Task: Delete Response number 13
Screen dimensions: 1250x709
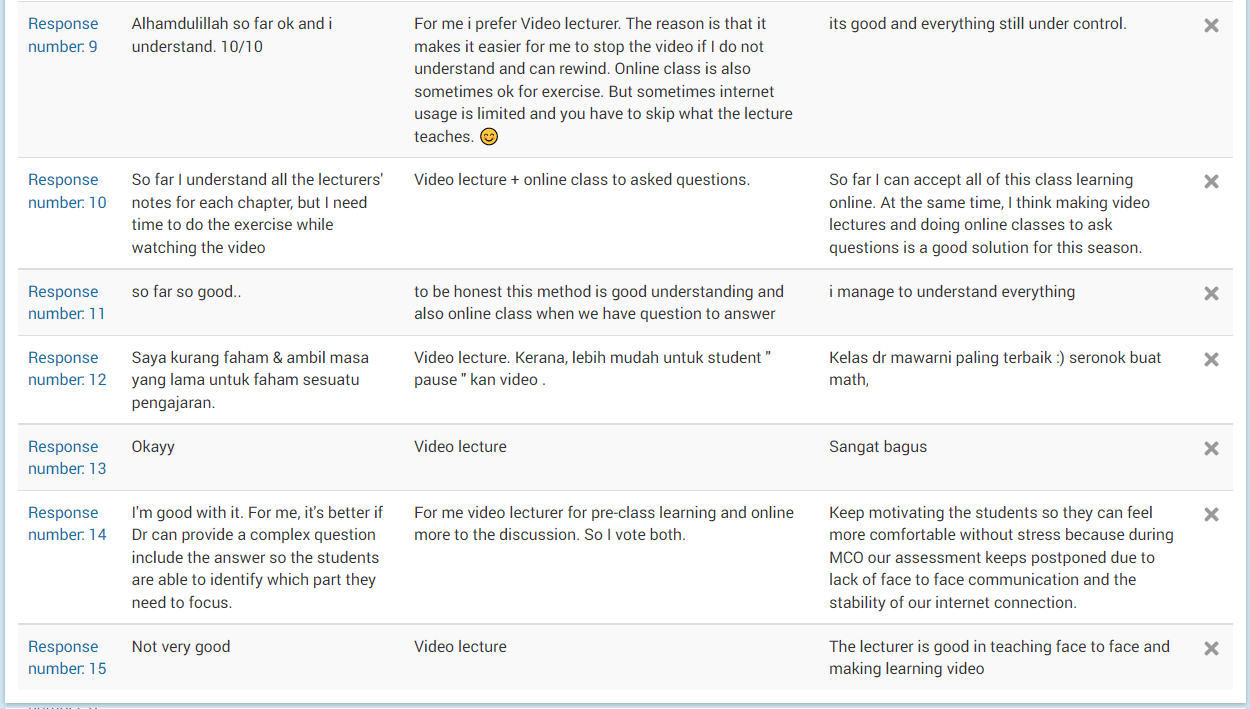Action: tap(1211, 448)
